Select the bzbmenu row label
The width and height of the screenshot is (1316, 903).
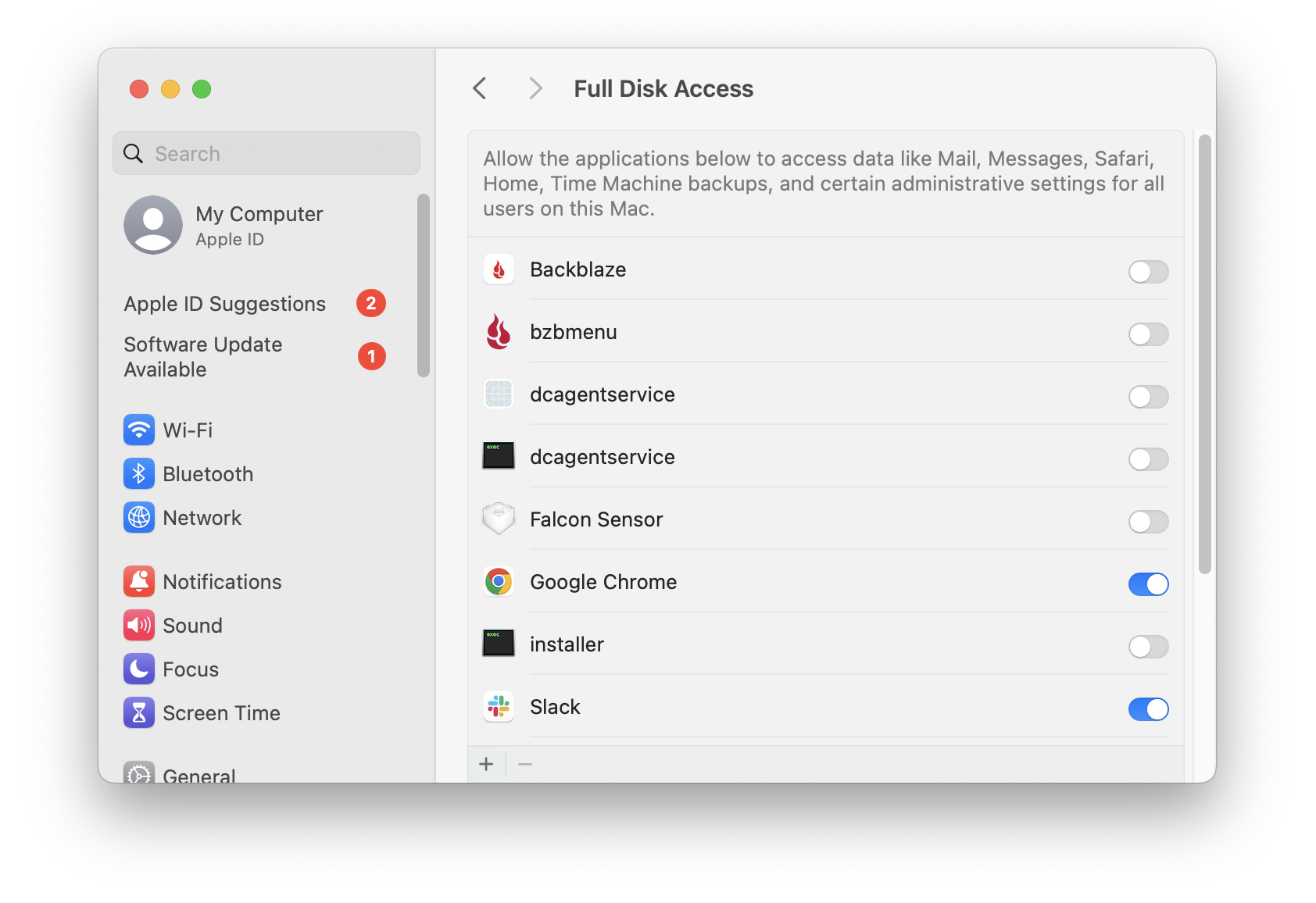573,332
